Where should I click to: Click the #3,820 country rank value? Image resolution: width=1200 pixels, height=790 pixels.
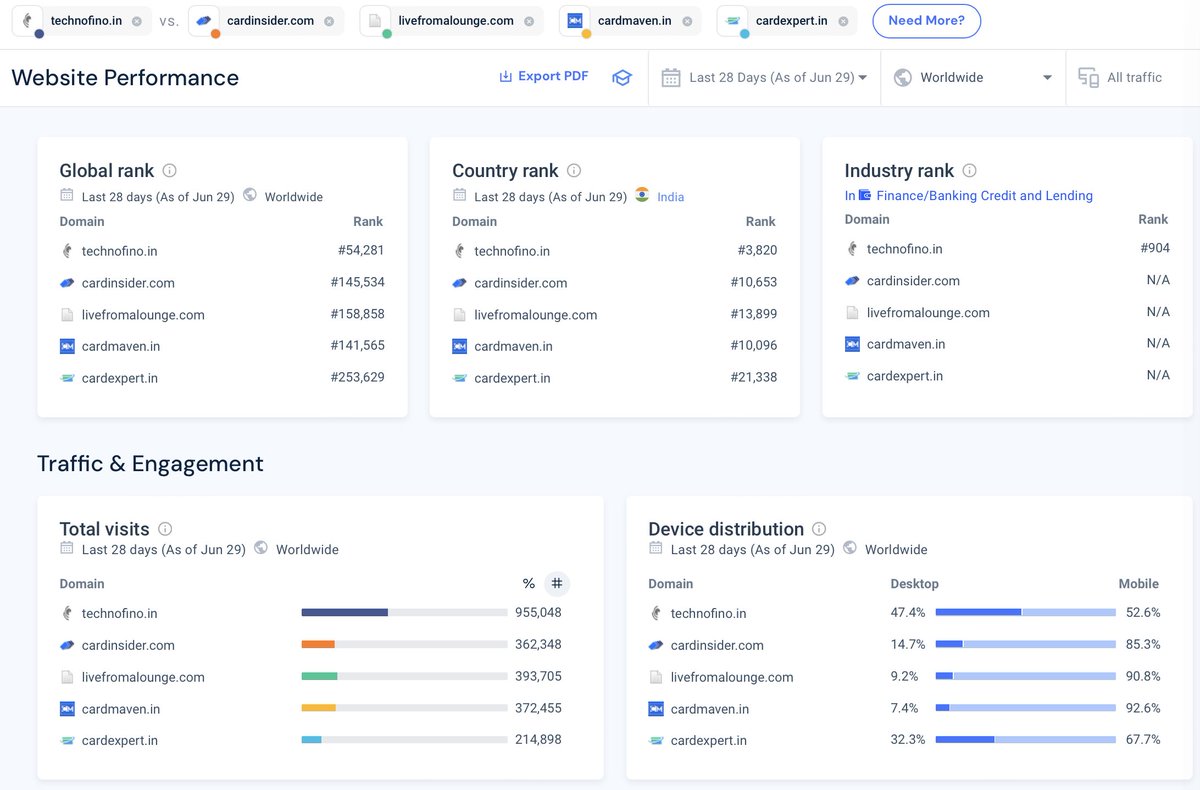757,250
